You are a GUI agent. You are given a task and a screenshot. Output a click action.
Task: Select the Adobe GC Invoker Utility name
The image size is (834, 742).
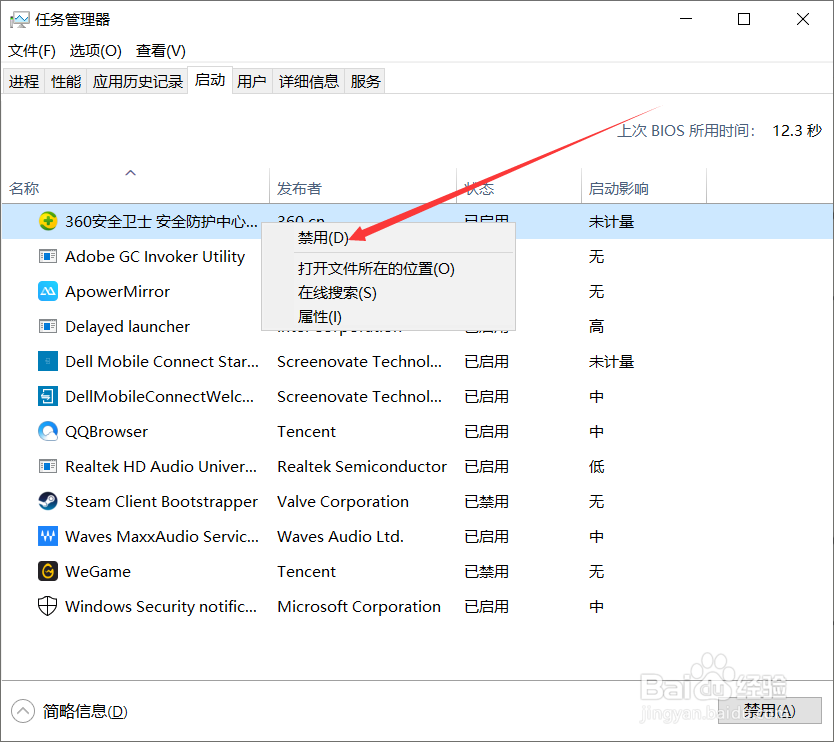point(155,256)
